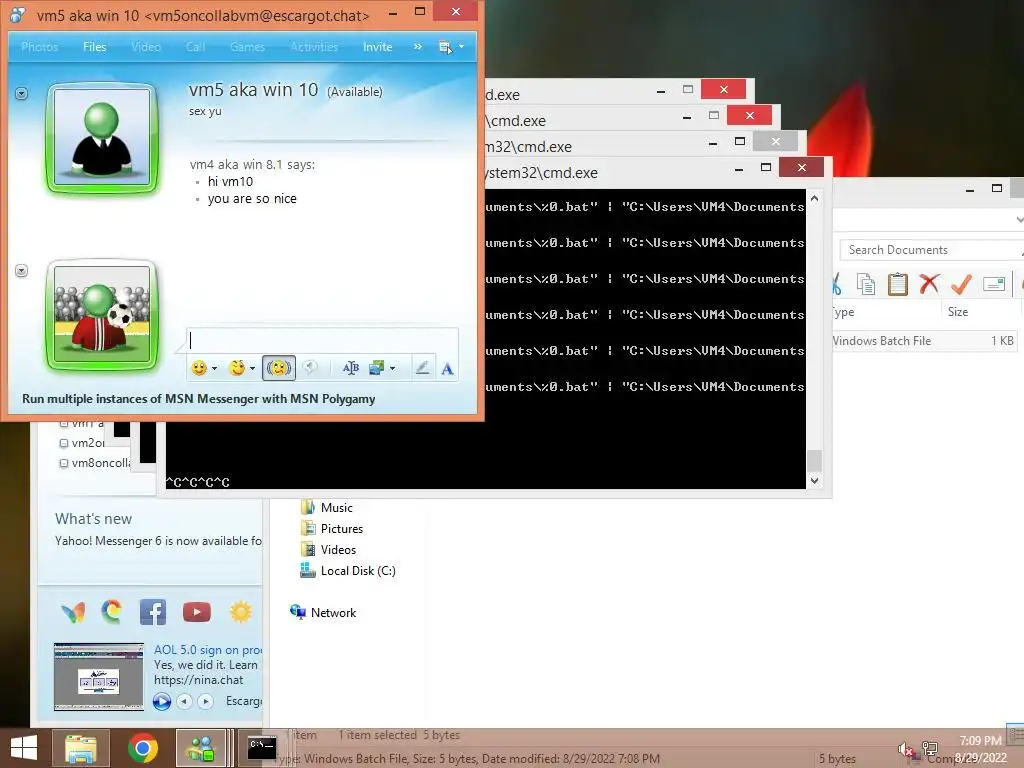Viewport: 1024px width, 768px height.
Task: Click the cmd window scroll down arrow
Action: pos(814,481)
